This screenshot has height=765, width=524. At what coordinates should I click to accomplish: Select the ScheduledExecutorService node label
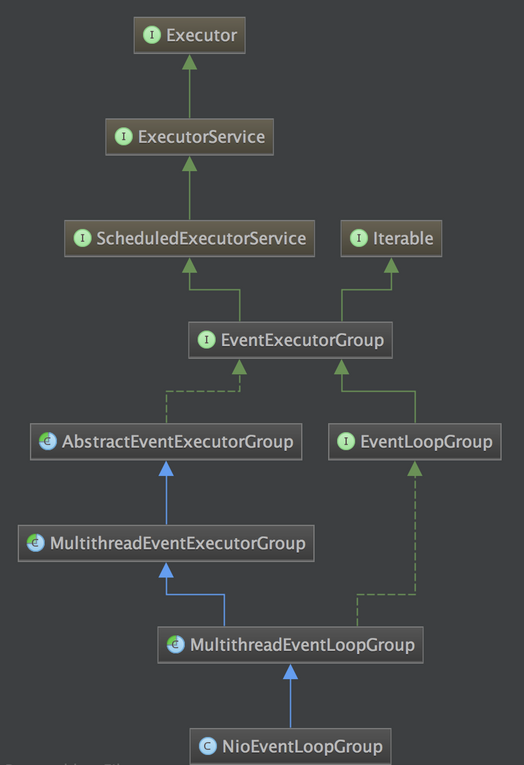pyautogui.click(x=201, y=238)
